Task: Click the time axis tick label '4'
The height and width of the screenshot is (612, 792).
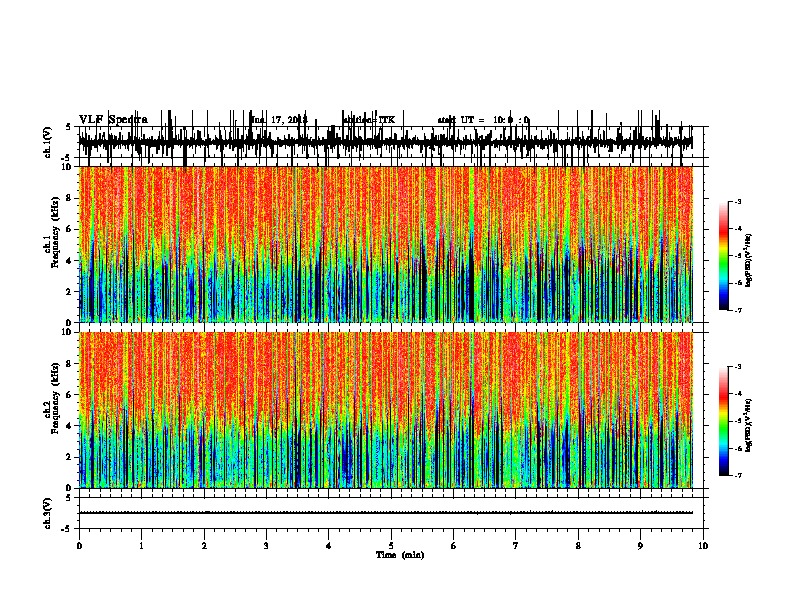Action: point(329,546)
